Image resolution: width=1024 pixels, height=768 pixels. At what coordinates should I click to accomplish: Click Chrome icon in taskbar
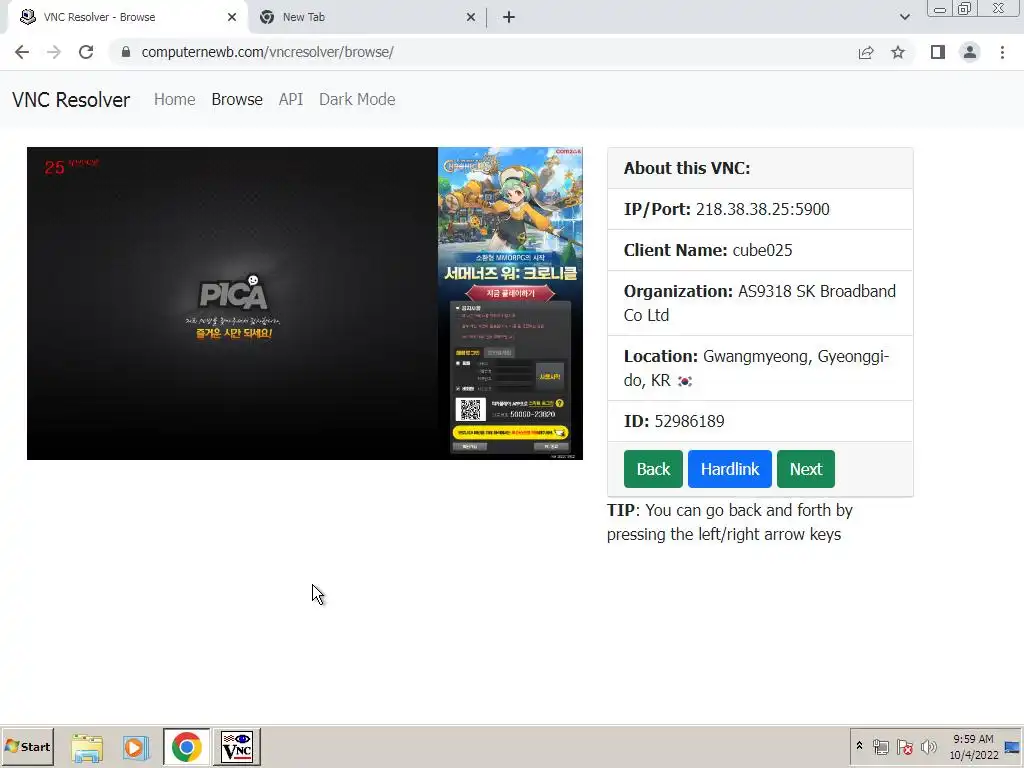point(187,747)
